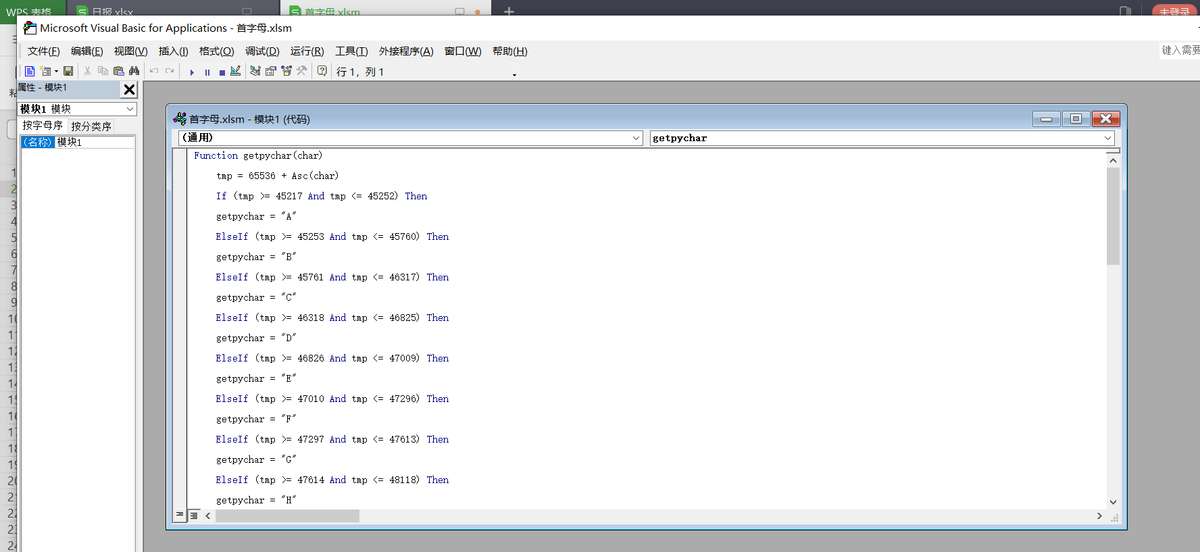Click the 模块1 name value field
1200x552 pixels.
tap(95, 142)
